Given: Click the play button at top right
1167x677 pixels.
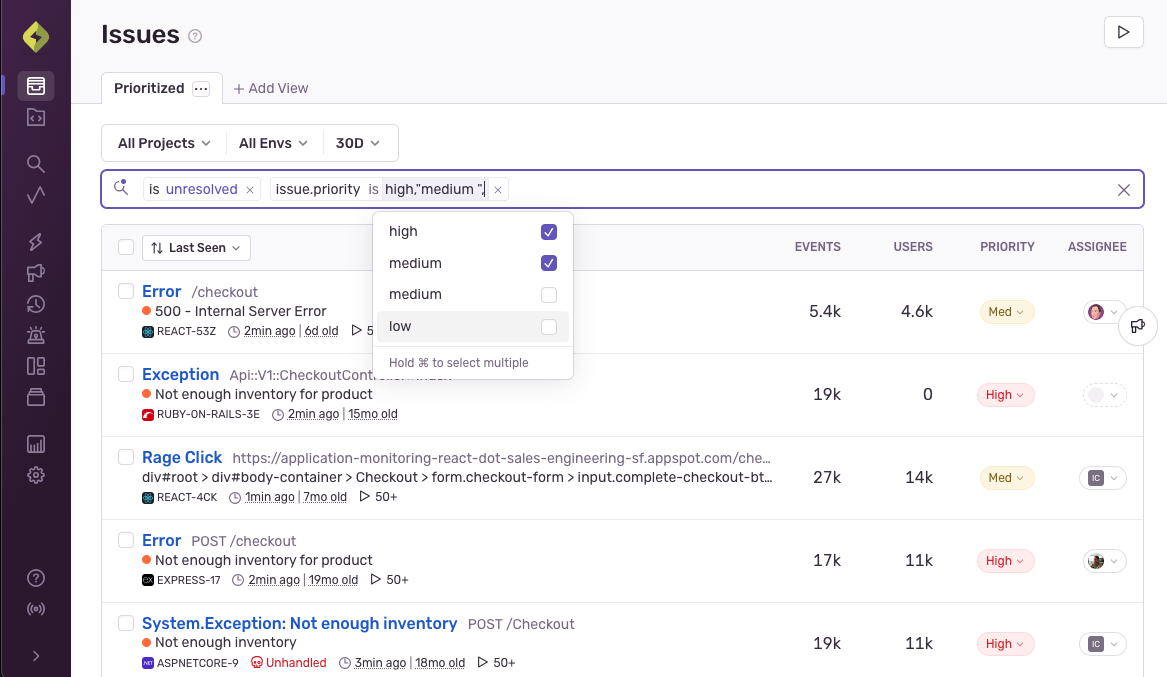Looking at the screenshot, I should coord(1123,32).
